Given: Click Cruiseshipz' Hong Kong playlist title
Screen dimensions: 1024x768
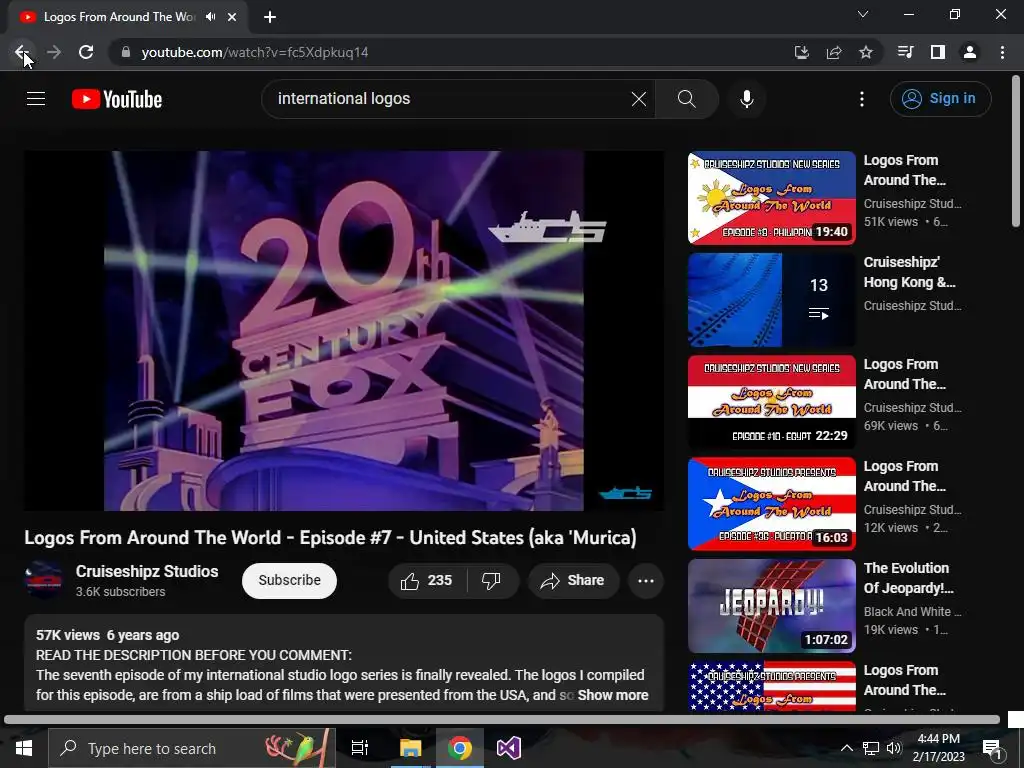Looking at the screenshot, I should pos(909,272).
